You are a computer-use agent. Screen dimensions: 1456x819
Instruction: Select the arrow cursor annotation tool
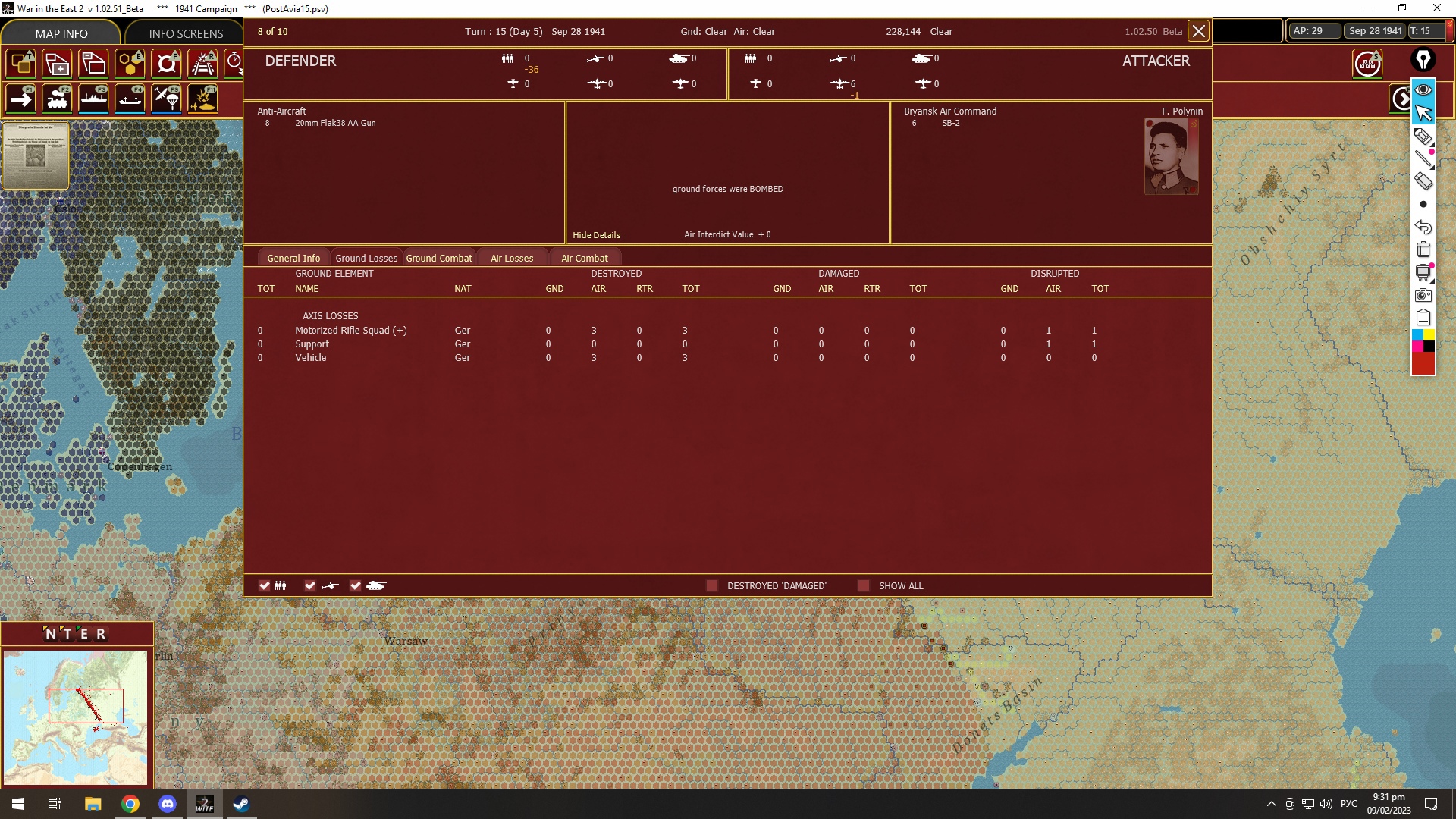pyautogui.click(x=1423, y=113)
